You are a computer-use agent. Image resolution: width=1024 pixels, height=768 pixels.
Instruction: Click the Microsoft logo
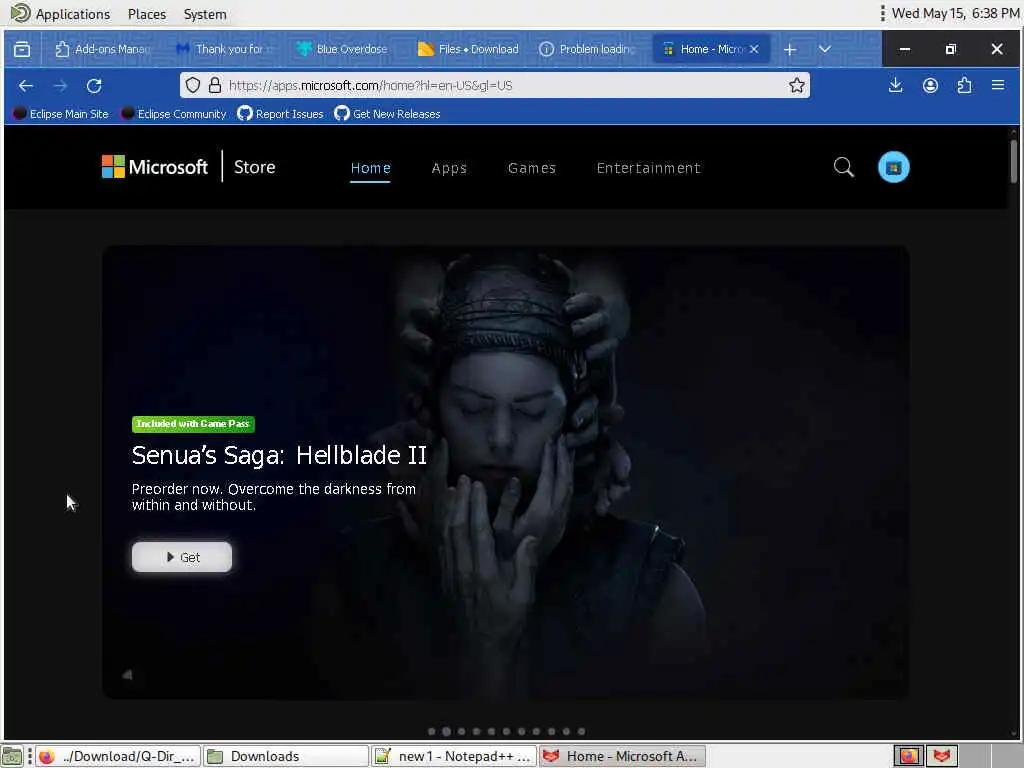[155, 167]
